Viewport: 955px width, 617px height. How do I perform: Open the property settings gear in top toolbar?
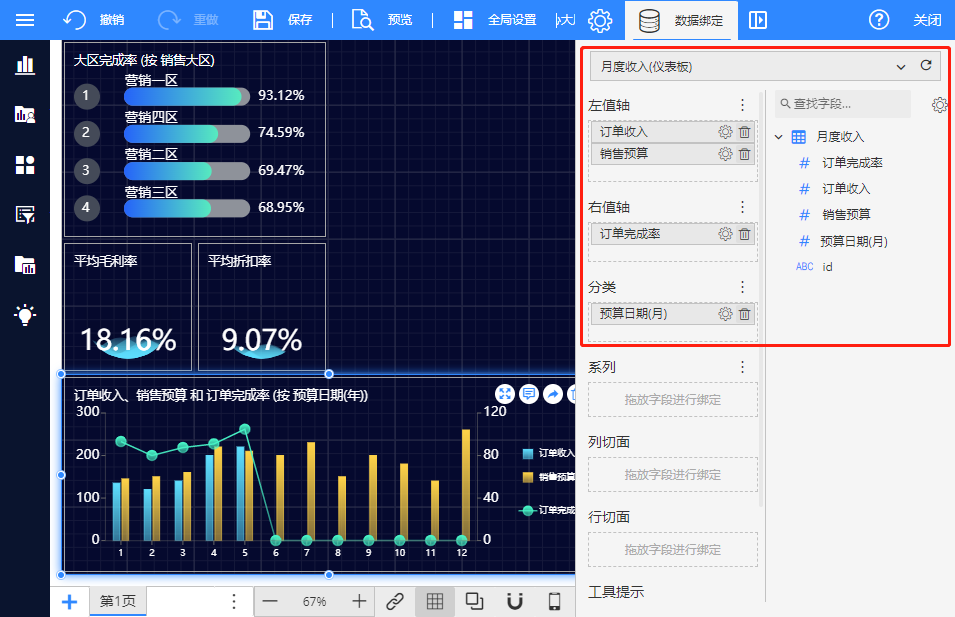[x=600, y=20]
